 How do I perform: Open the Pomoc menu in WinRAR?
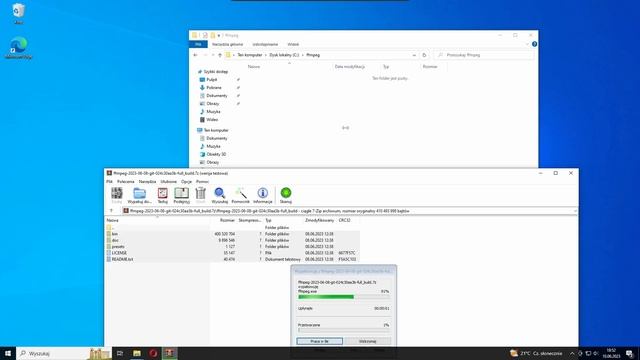(202, 182)
